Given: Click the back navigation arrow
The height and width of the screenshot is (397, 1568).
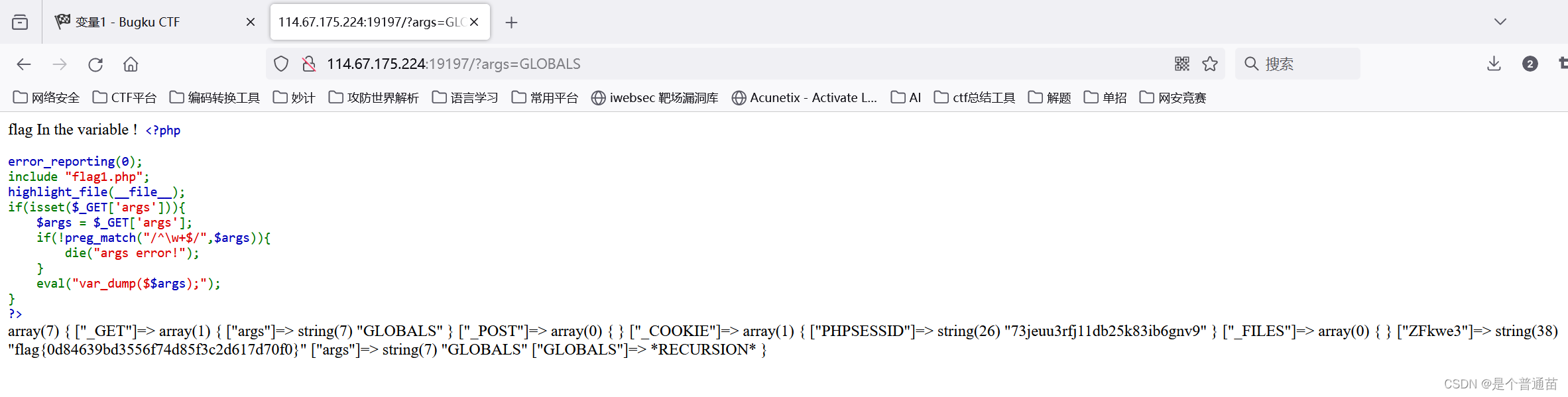Looking at the screenshot, I should tap(24, 64).
